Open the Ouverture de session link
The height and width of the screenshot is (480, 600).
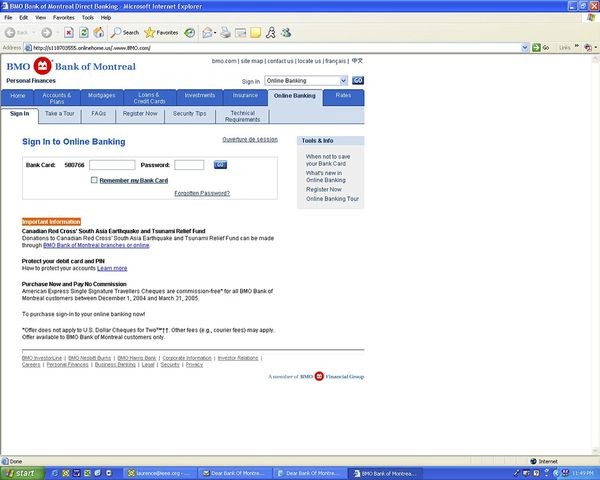250,139
